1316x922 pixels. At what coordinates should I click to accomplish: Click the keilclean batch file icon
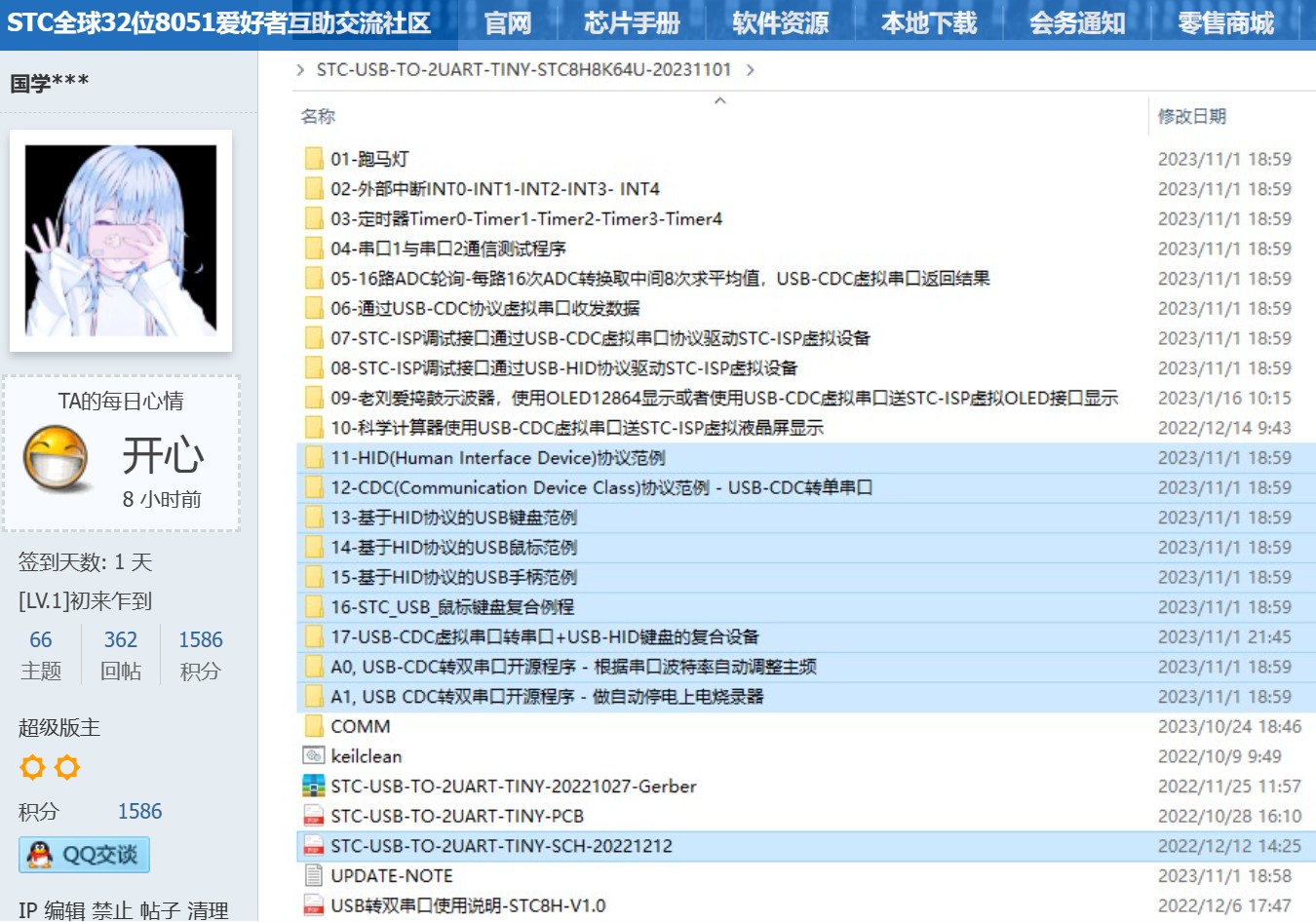click(x=314, y=756)
